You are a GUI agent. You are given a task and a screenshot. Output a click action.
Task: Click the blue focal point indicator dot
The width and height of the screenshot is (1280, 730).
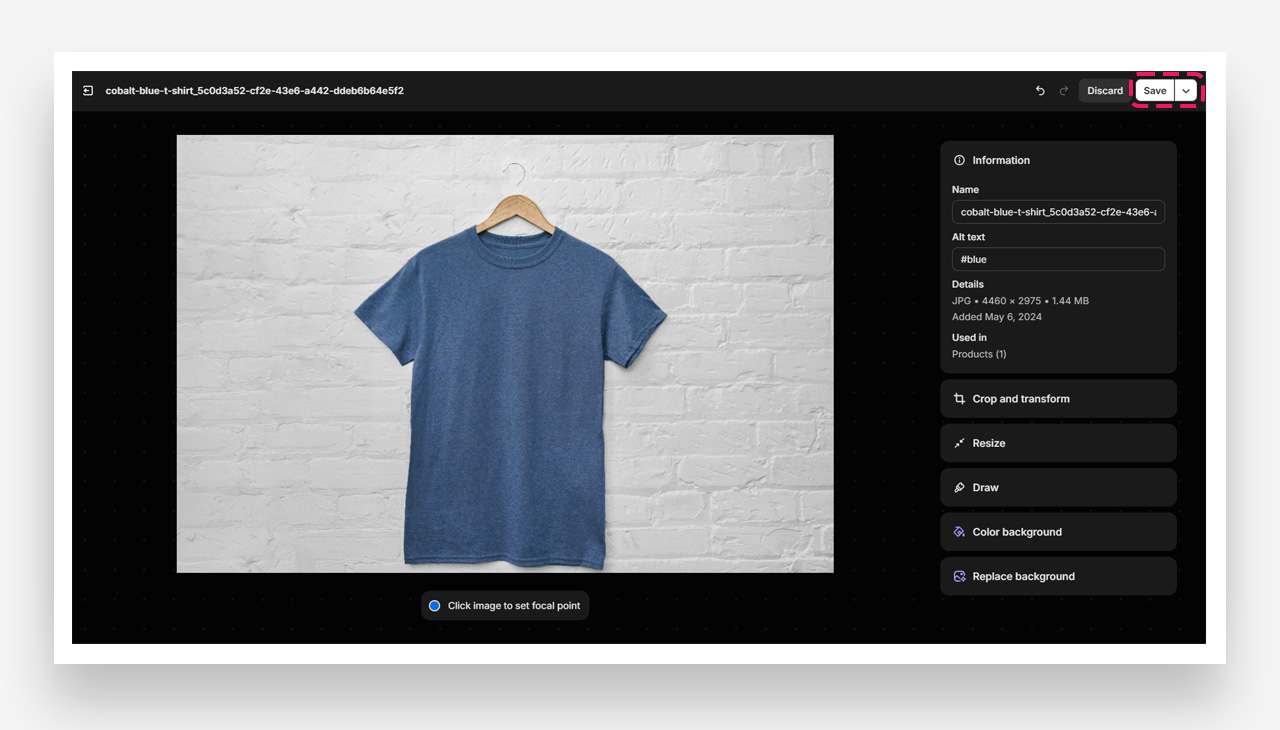pyautogui.click(x=434, y=606)
